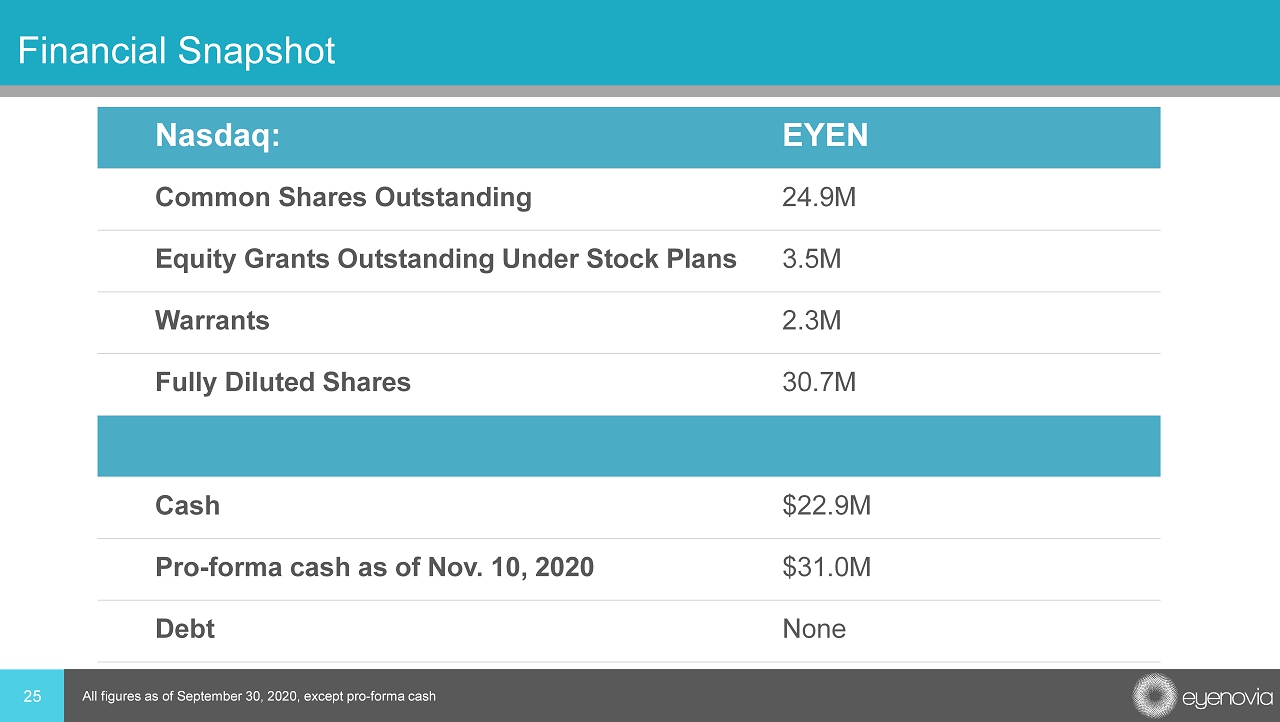Click the slide number 25 badge

(x=32, y=696)
